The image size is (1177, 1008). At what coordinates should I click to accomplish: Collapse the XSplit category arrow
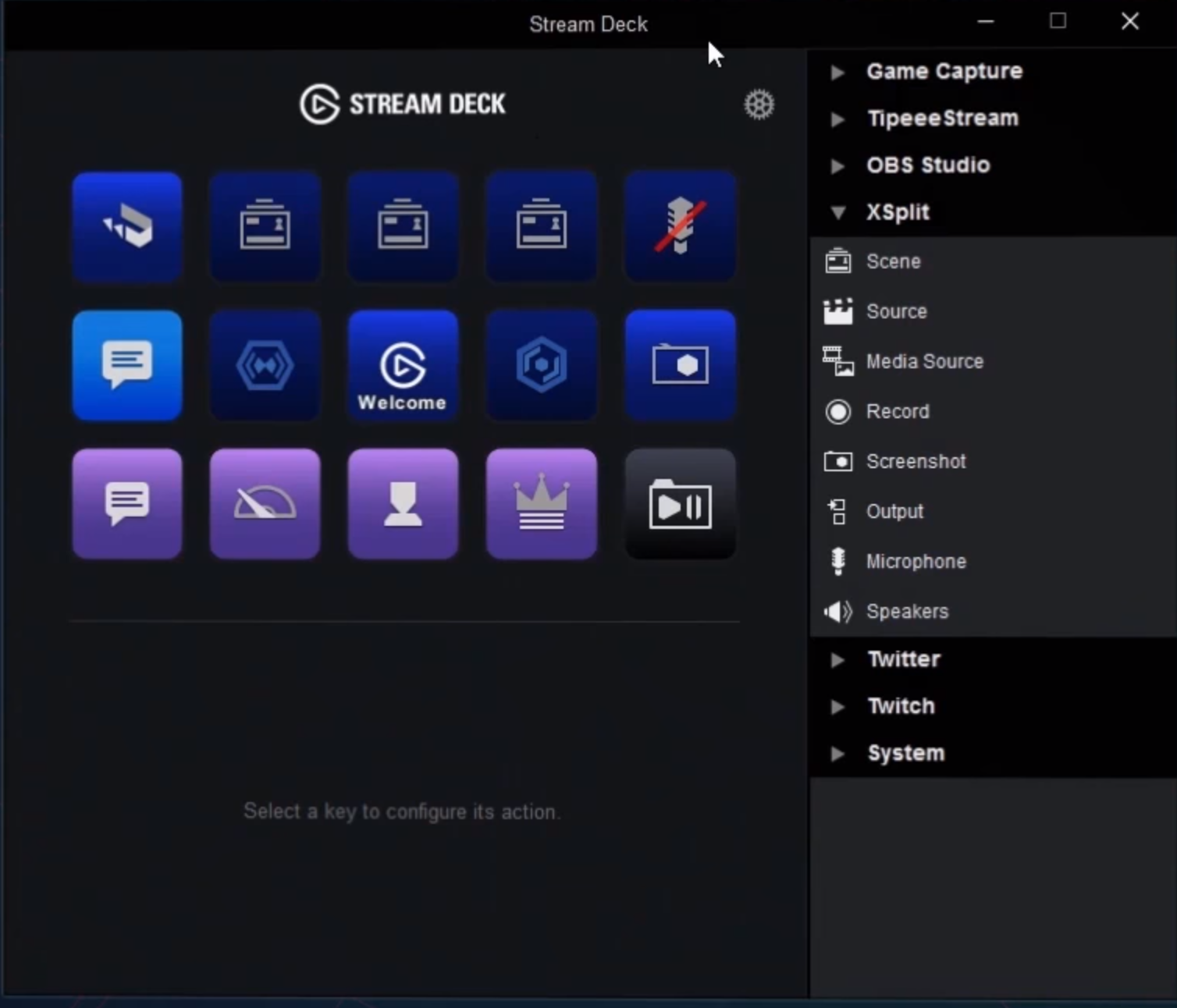tap(838, 212)
